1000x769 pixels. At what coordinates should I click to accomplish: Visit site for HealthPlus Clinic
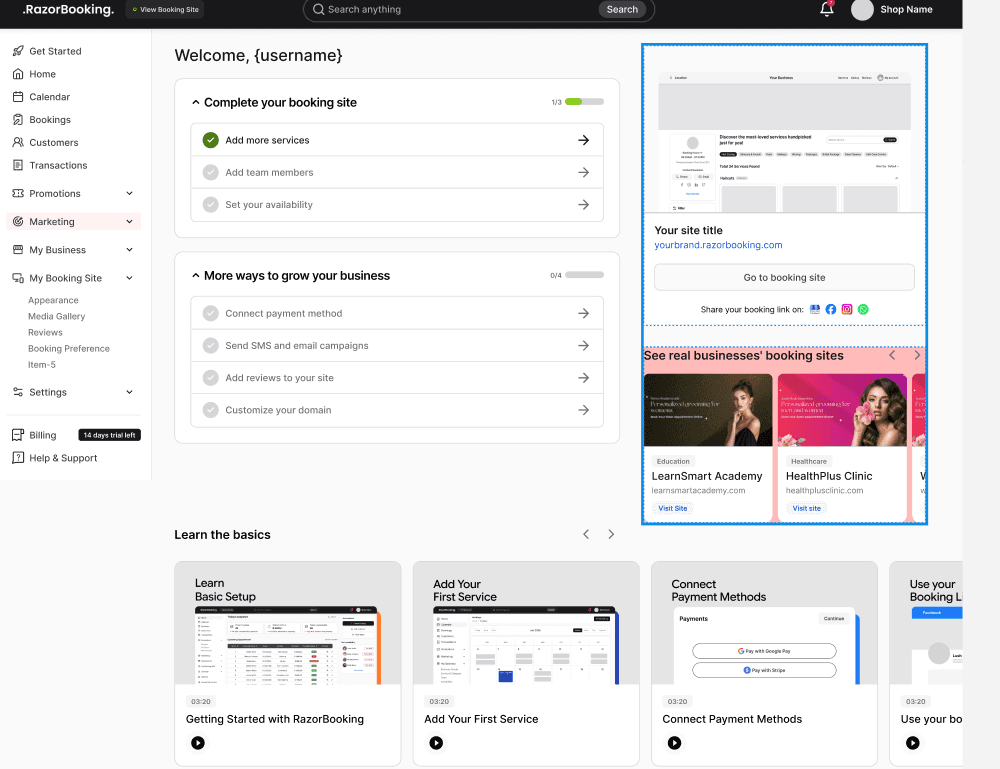[x=806, y=508]
